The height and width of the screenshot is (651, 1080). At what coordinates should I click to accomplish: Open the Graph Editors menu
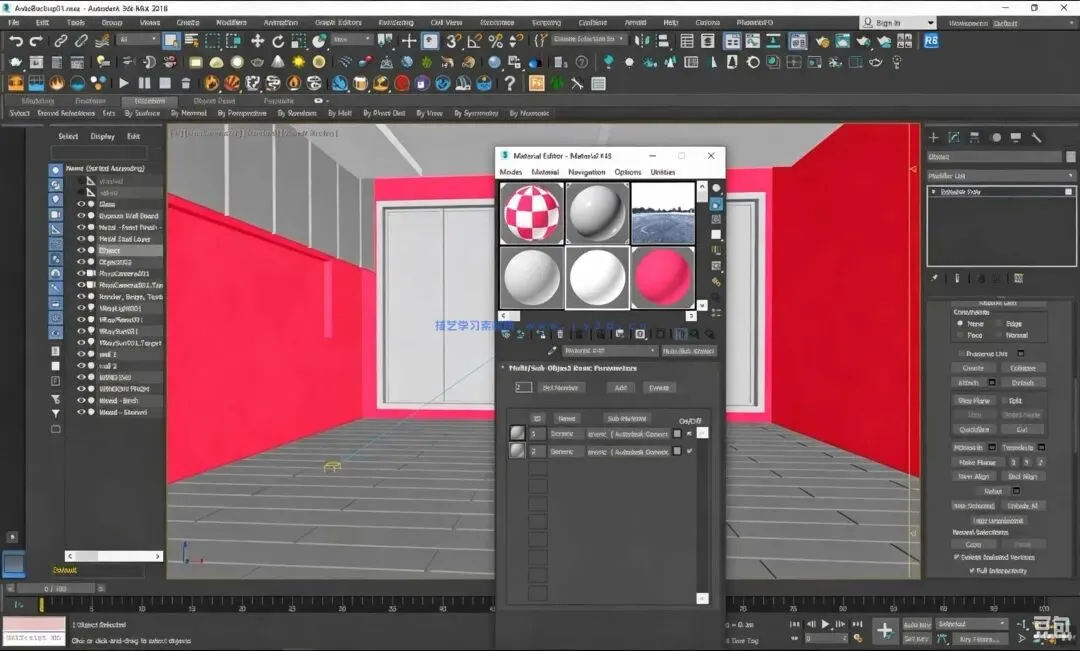pyautogui.click(x=338, y=23)
